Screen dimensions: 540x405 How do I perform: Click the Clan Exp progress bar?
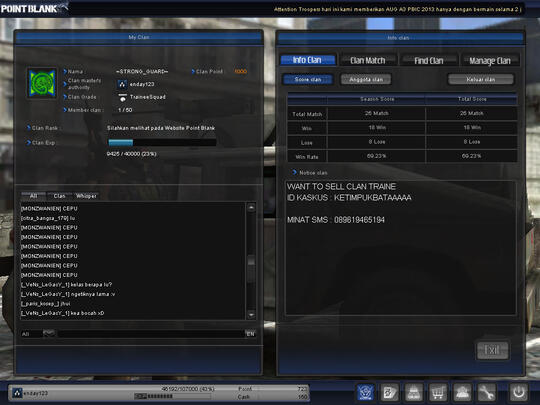click(162, 143)
